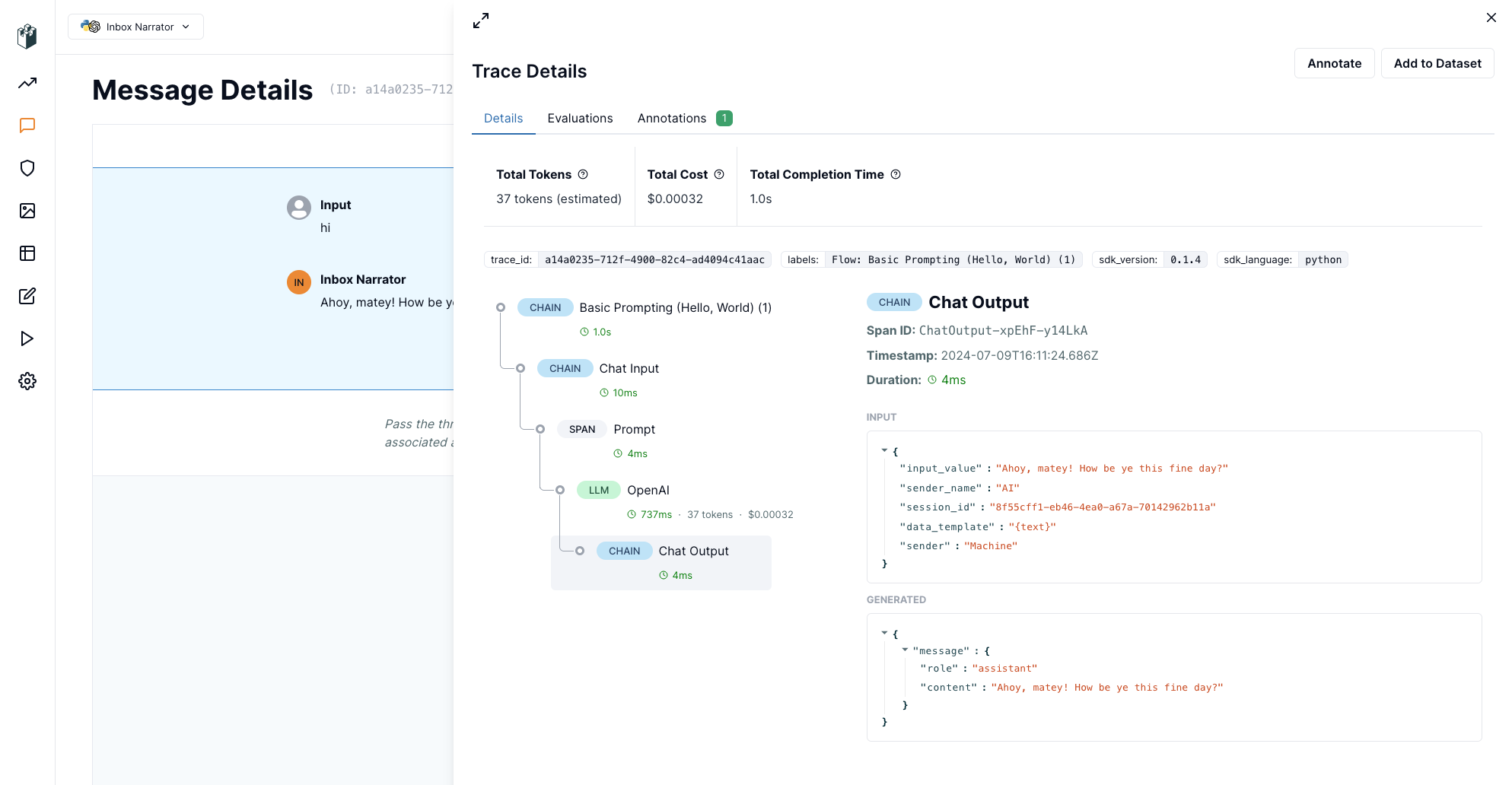Open settings gear in sidebar
1512x785 pixels.
[27, 381]
